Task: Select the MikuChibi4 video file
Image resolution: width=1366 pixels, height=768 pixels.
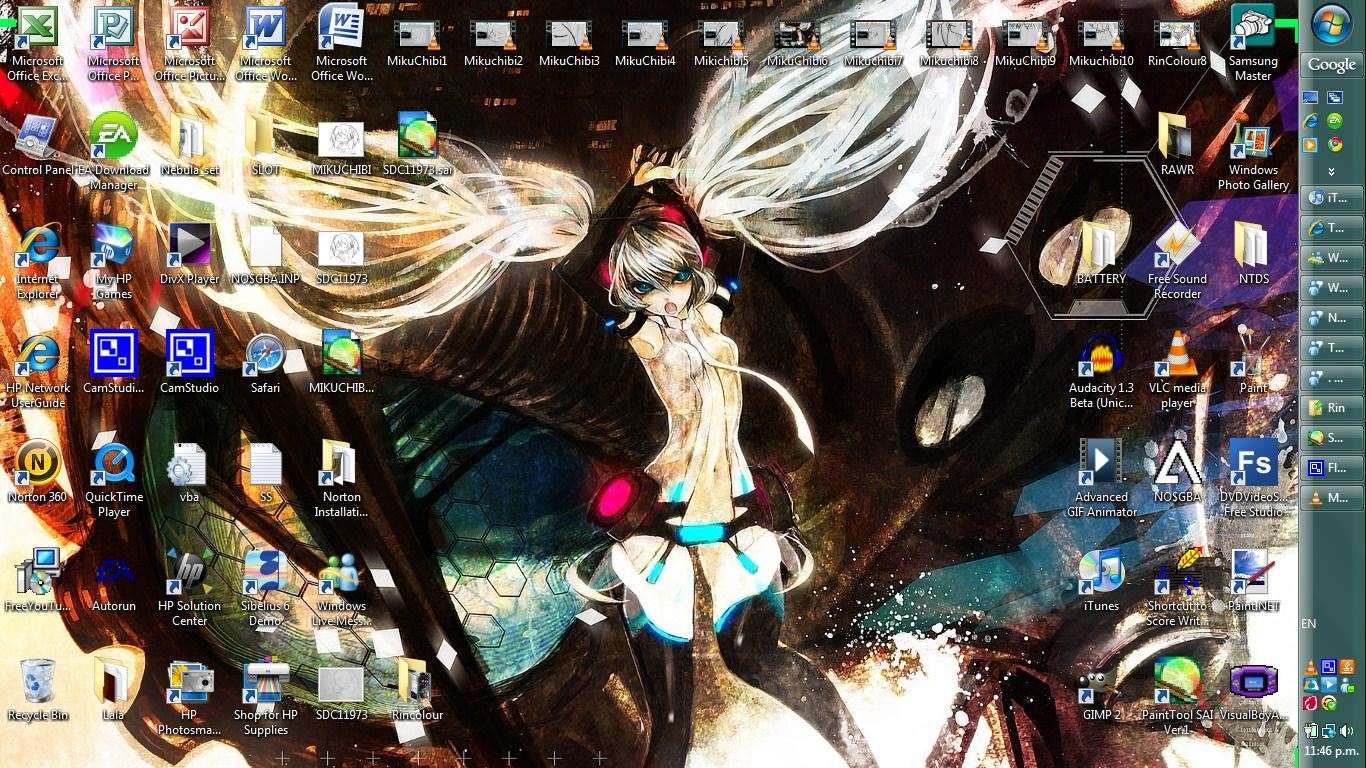Action: 645,44
